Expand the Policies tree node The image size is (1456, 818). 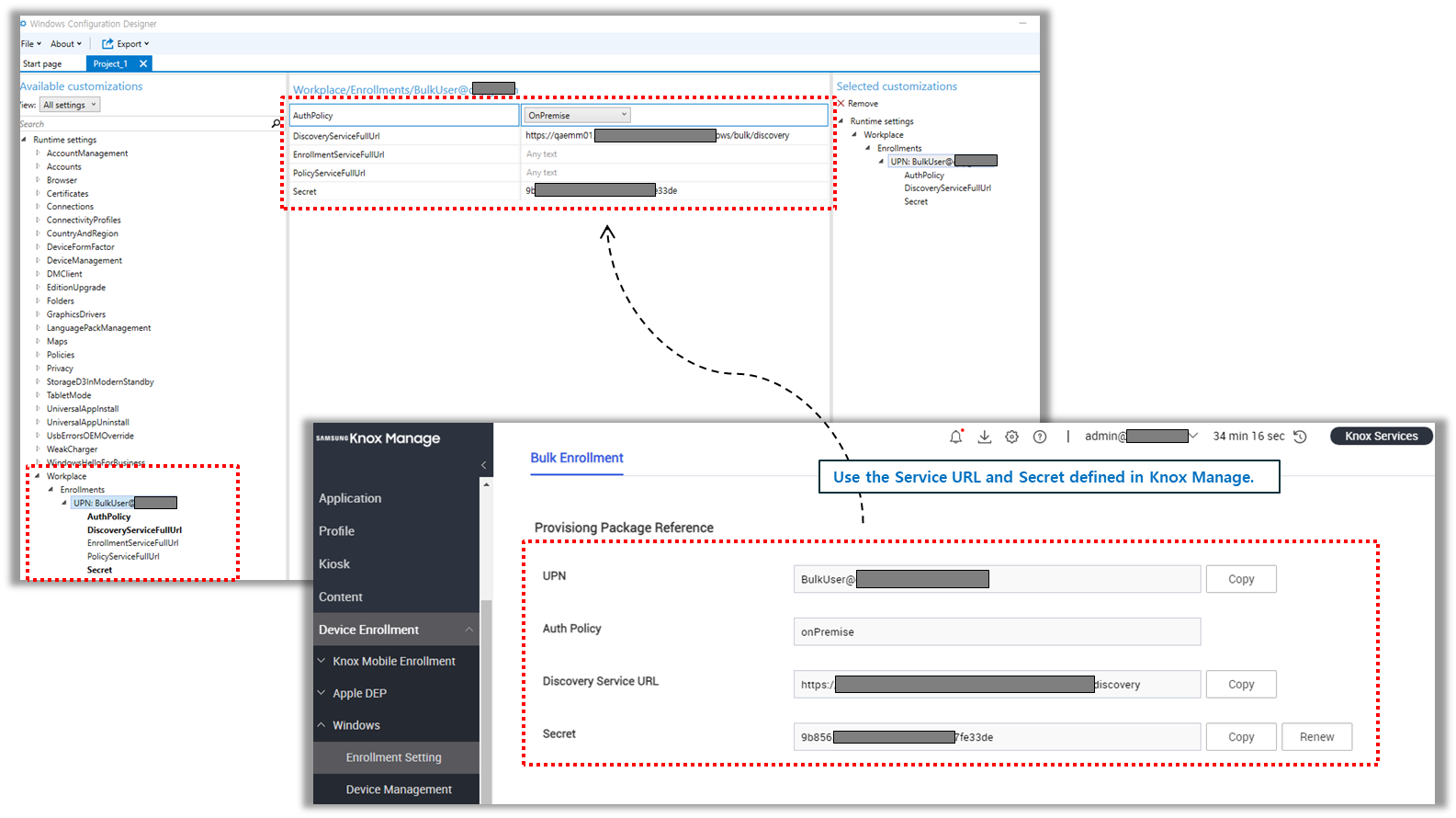coord(38,355)
